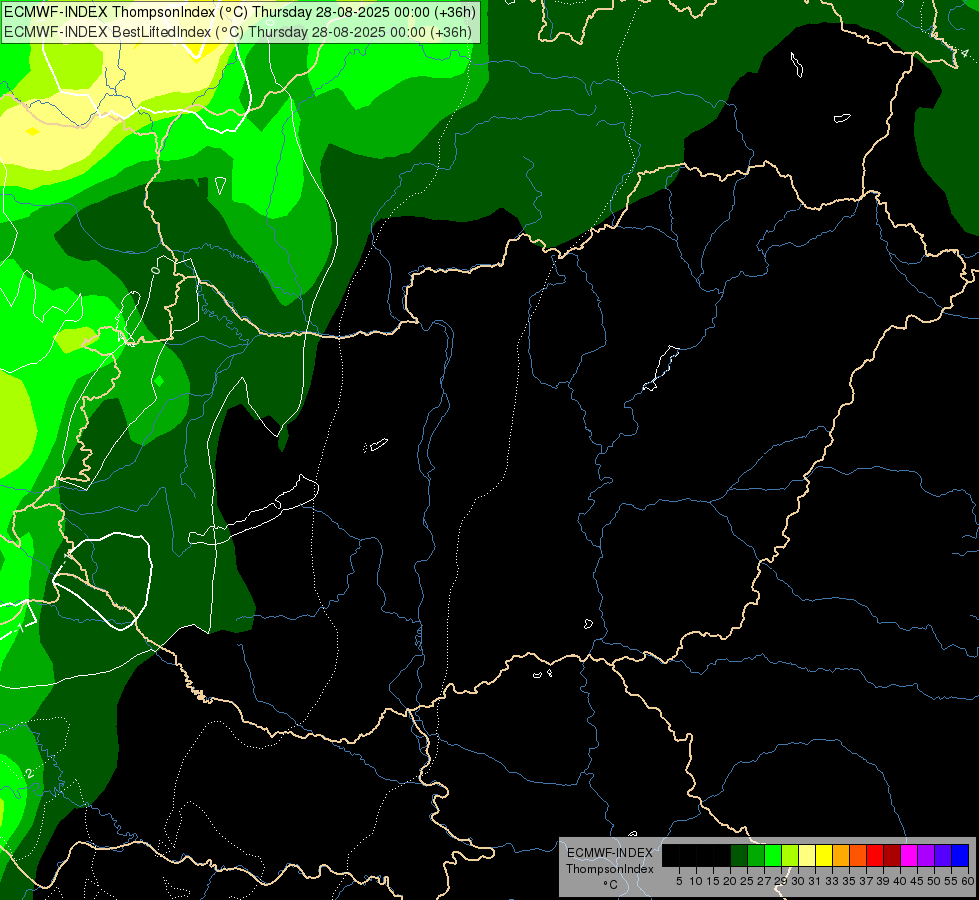Viewport: 979px width, 900px height.
Task: Click the legend value '37'
Action: click(x=867, y=881)
